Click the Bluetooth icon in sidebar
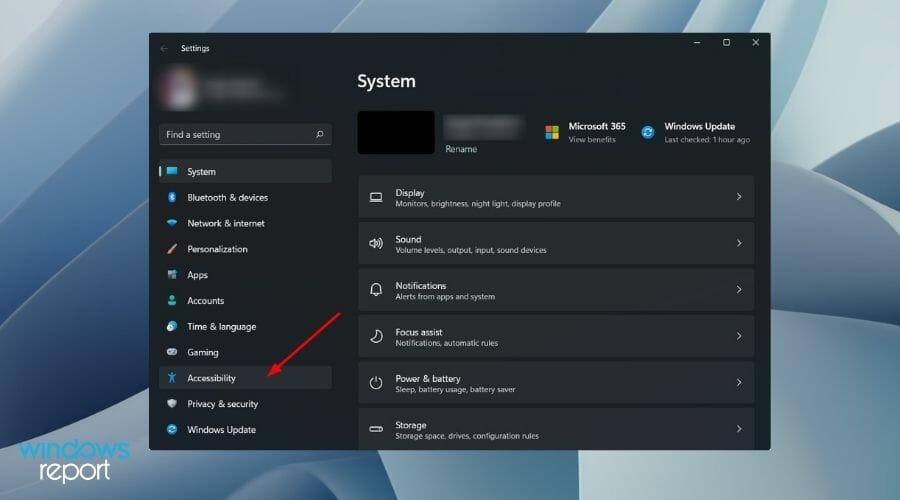 [172, 197]
